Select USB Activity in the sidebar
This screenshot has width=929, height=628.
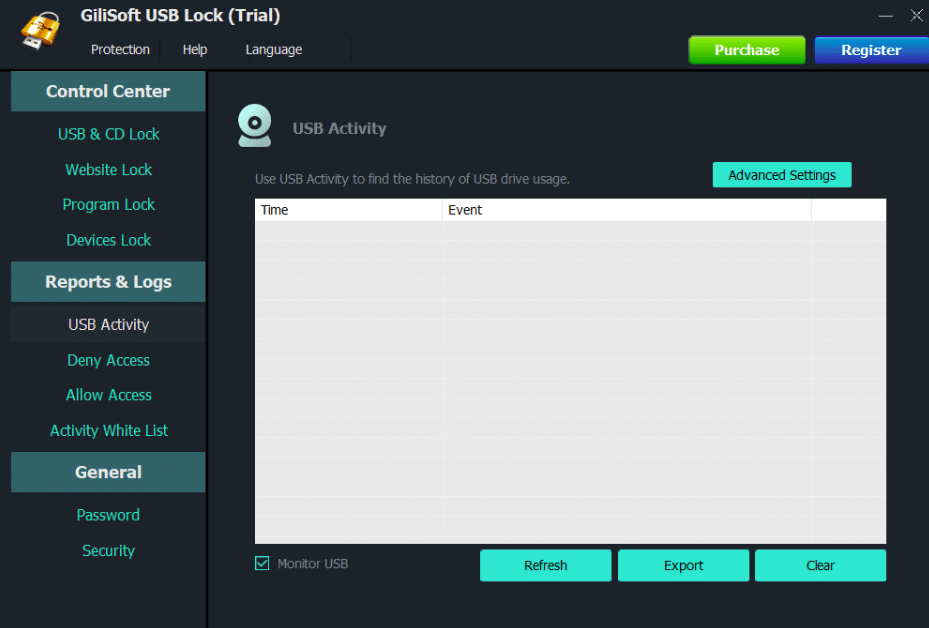pos(108,324)
